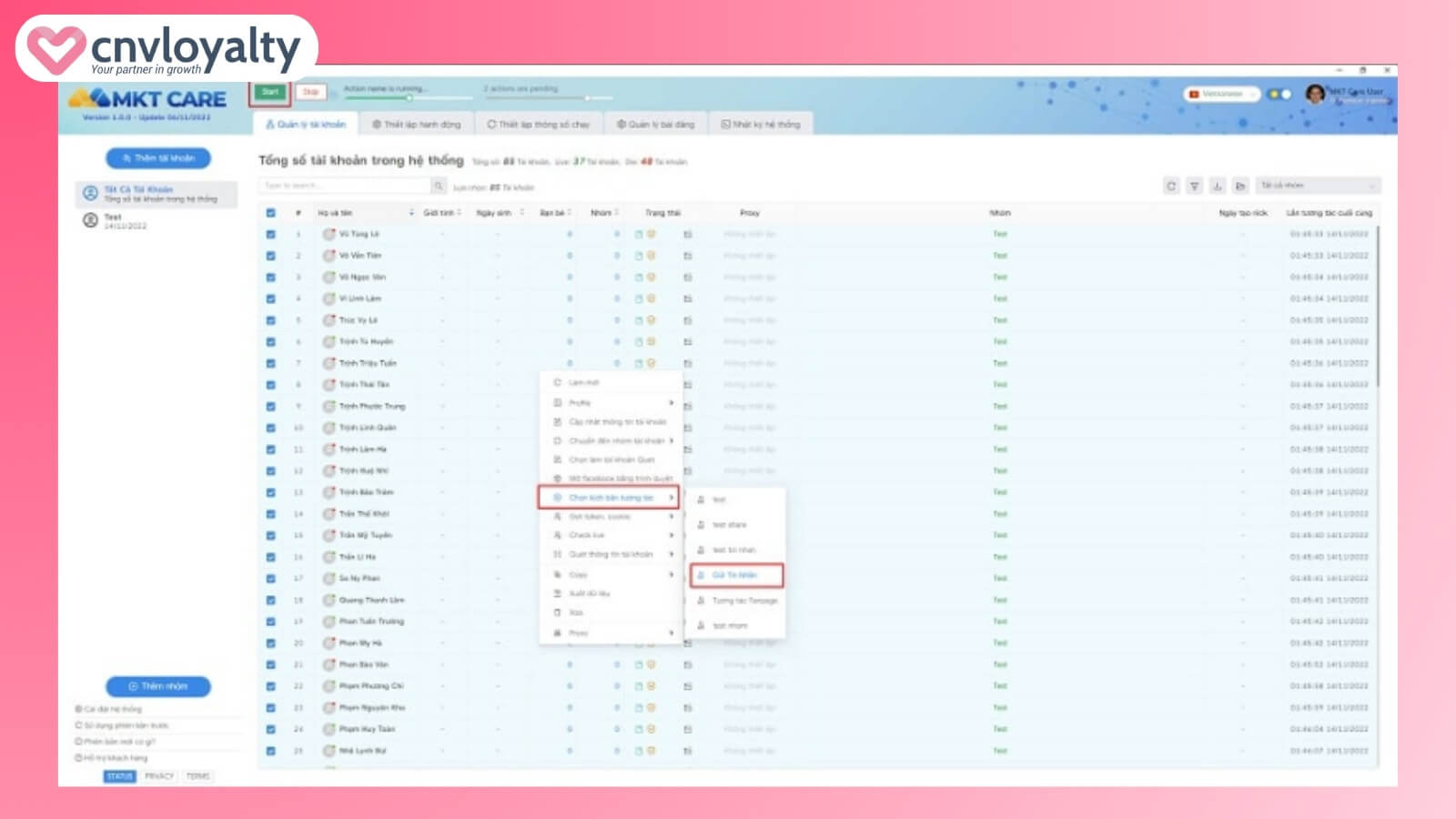Open the Tất cả nhóm dropdown

[x=1318, y=185]
